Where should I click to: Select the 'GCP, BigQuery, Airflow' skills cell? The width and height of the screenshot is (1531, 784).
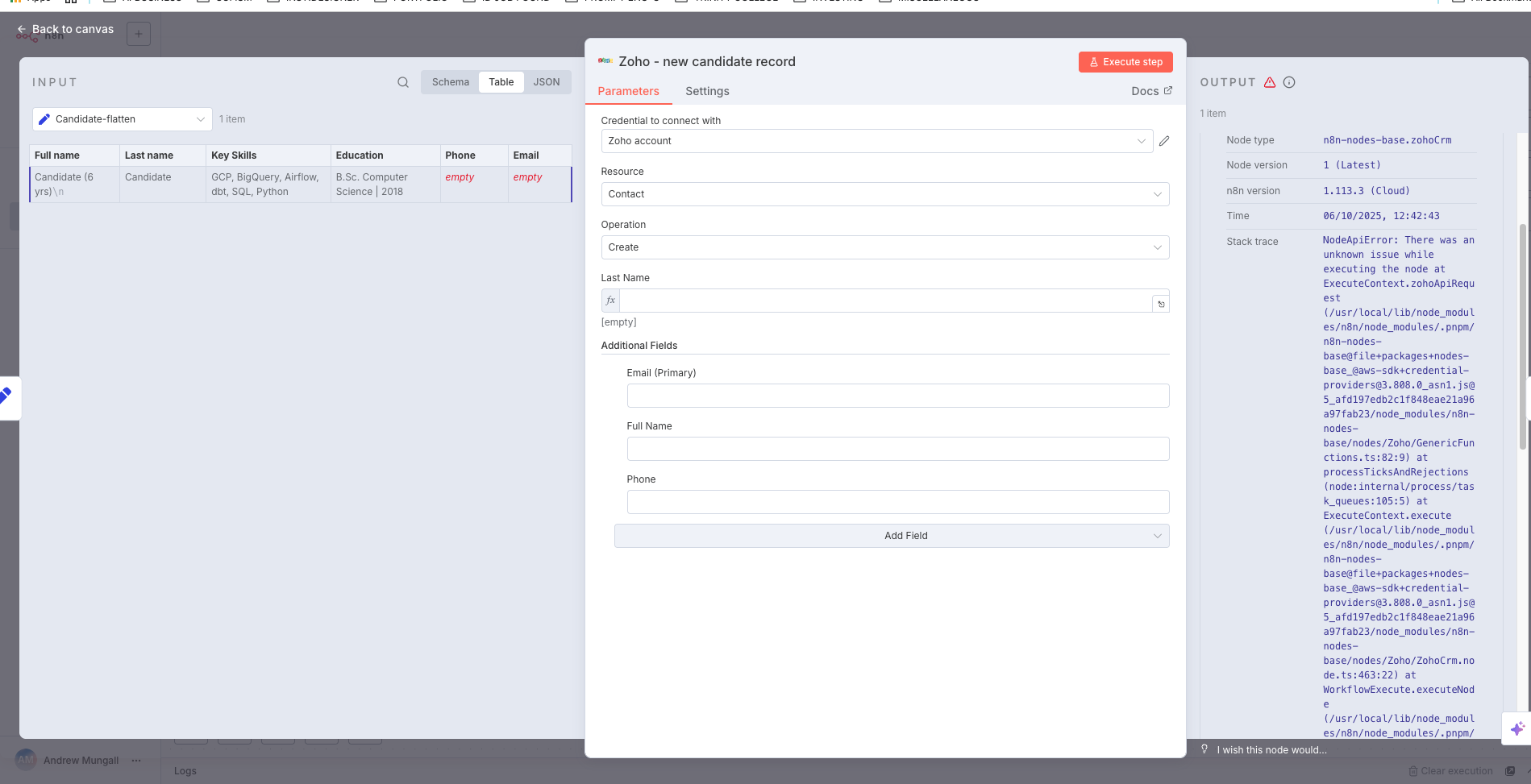pos(268,185)
